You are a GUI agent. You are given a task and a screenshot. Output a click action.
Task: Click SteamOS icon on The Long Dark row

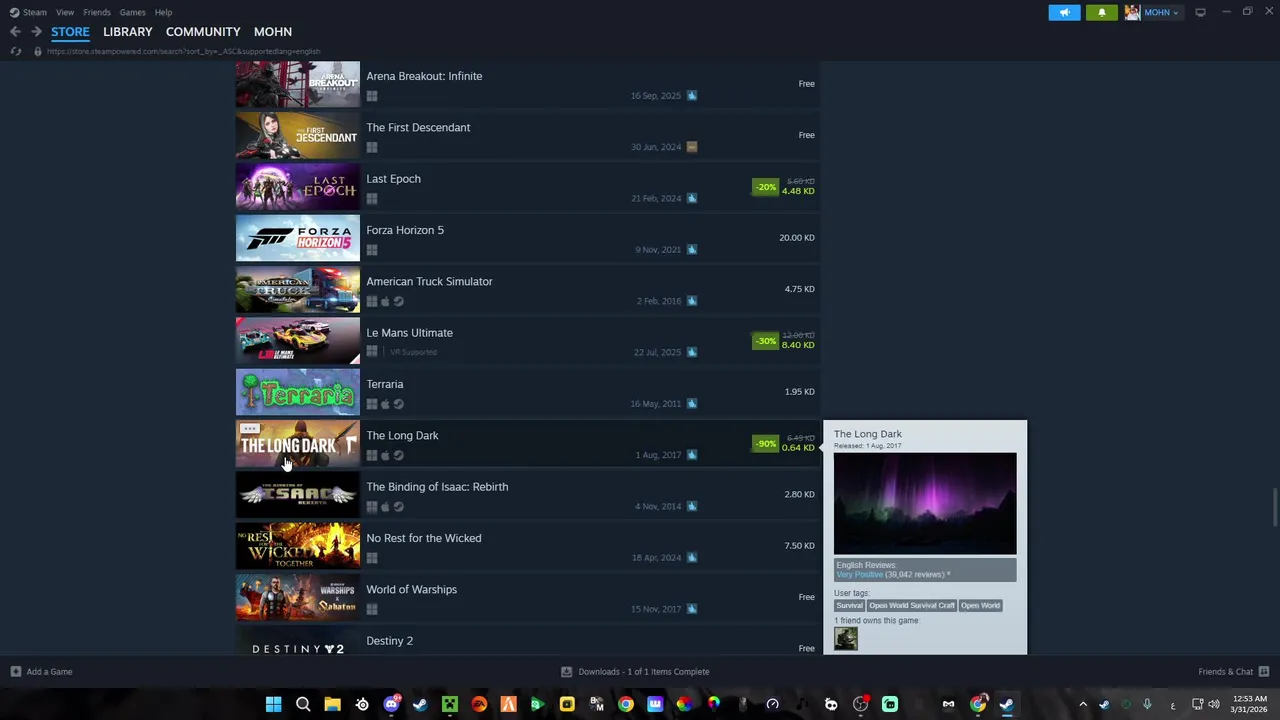[398, 455]
